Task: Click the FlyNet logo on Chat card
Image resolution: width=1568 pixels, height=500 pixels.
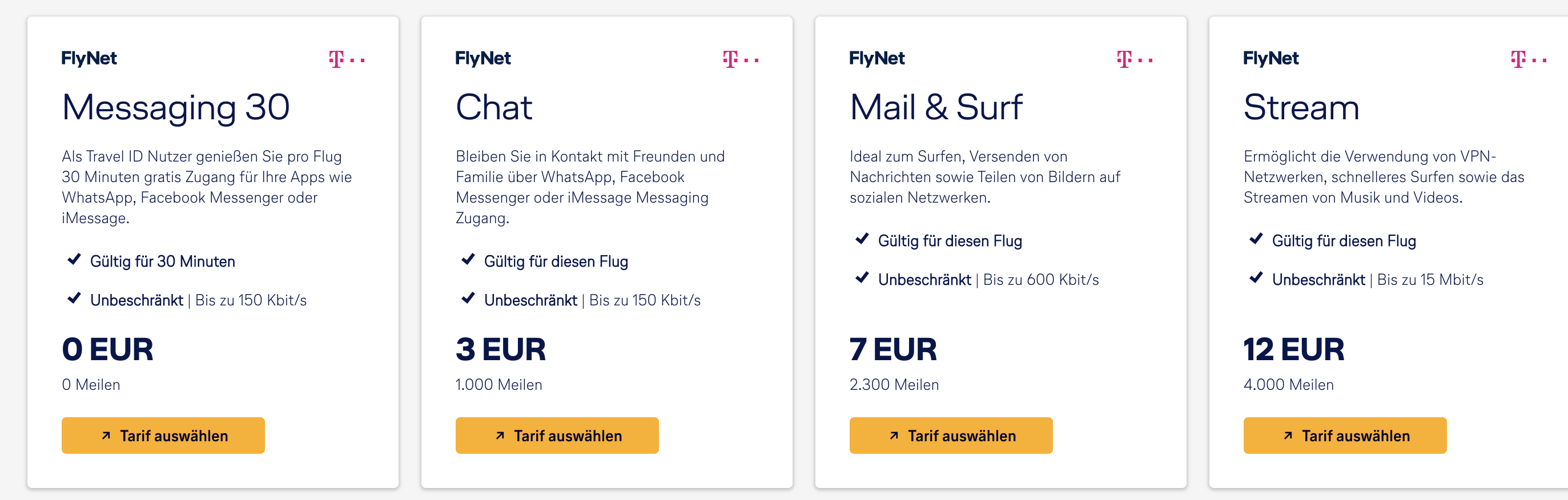Action: point(483,58)
